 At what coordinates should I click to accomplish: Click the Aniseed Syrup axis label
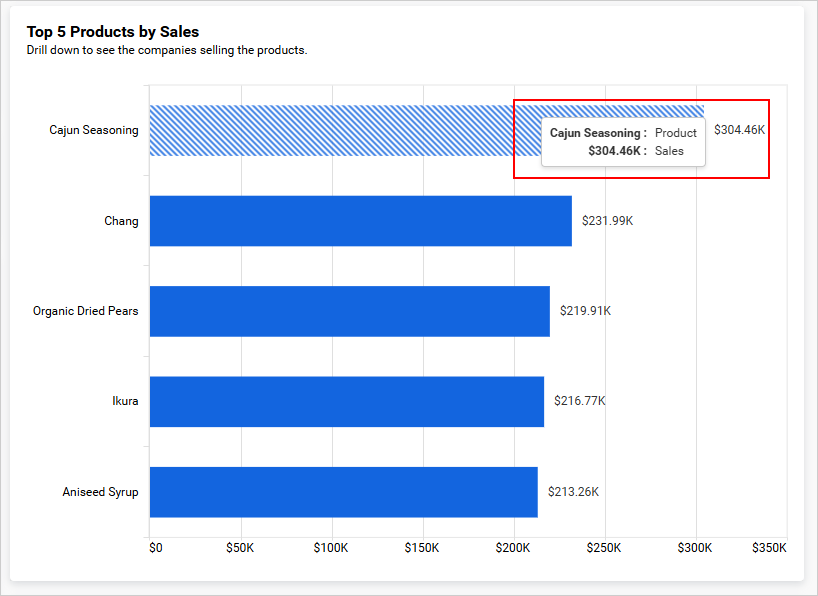(x=100, y=492)
